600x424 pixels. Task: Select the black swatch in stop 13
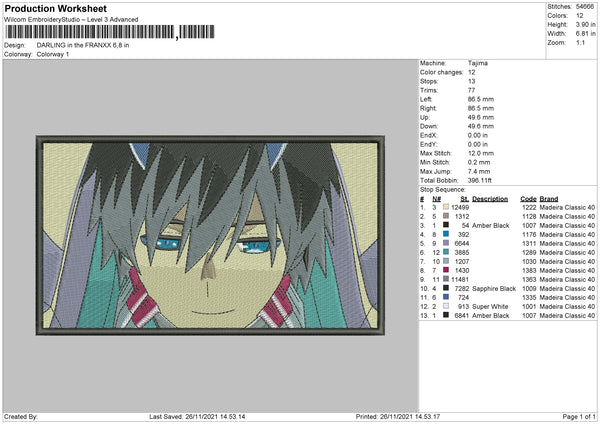(x=446, y=315)
